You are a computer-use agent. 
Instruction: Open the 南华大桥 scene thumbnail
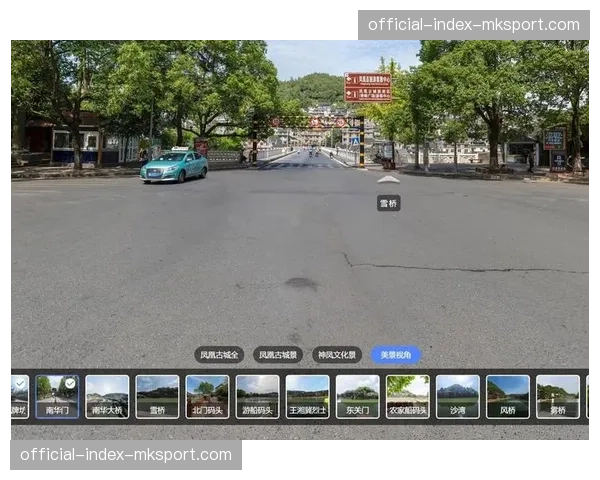pos(107,396)
